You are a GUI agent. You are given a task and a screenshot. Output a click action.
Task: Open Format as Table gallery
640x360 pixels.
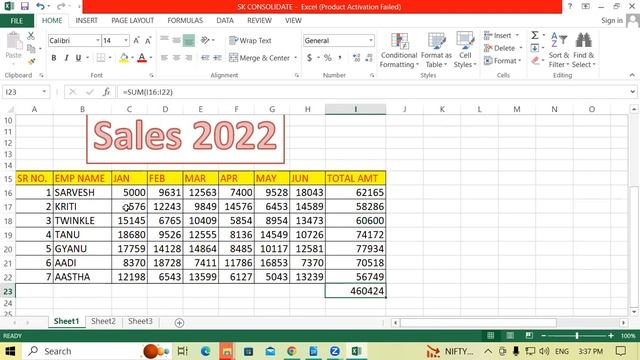click(436, 50)
